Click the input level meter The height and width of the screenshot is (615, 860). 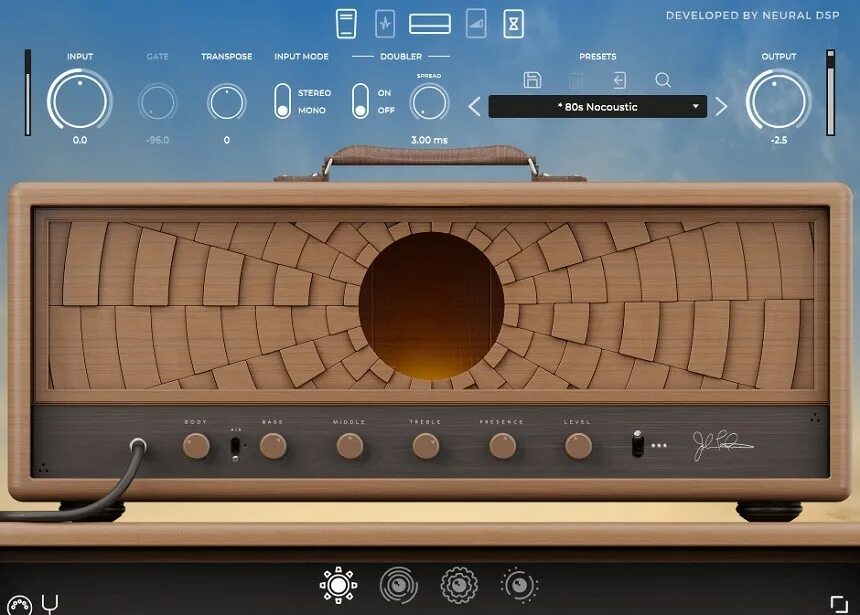[27, 92]
